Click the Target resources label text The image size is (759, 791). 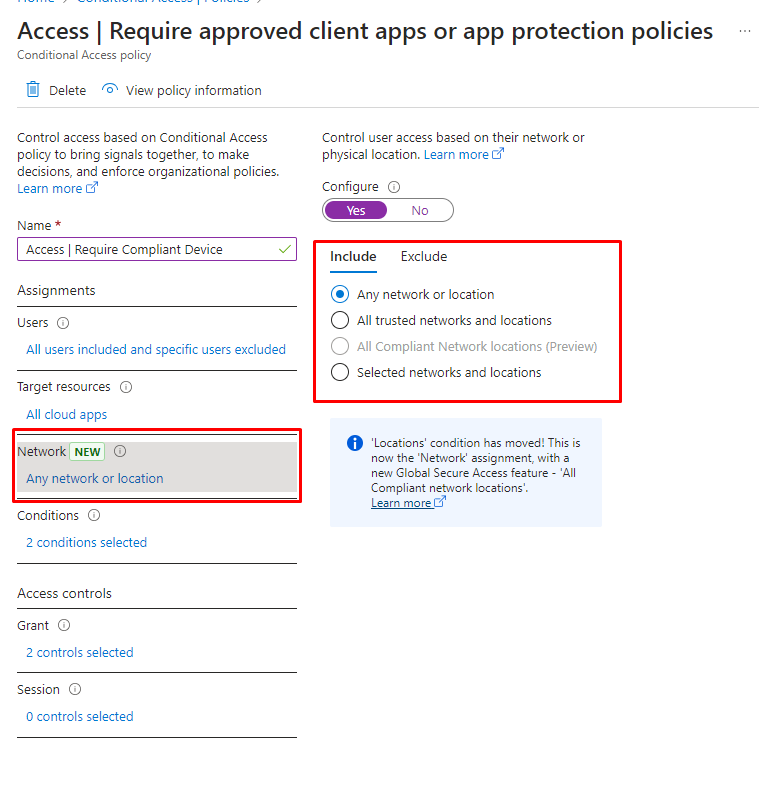(x=64, y=387)
